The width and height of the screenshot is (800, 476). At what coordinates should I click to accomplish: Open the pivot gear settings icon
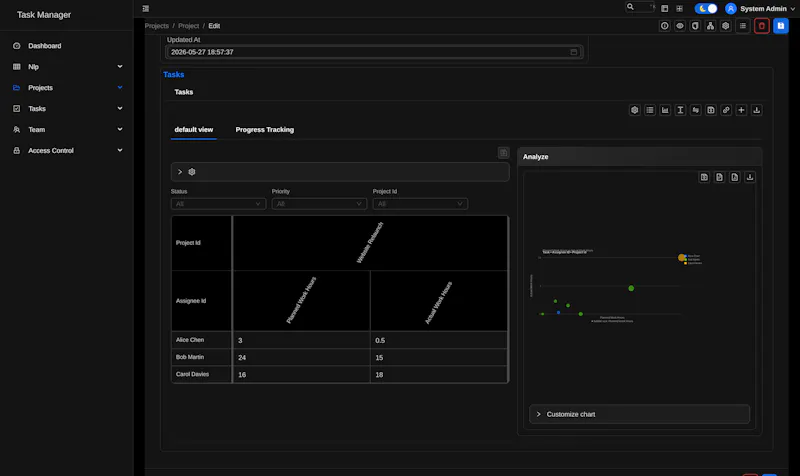[192, 172]
